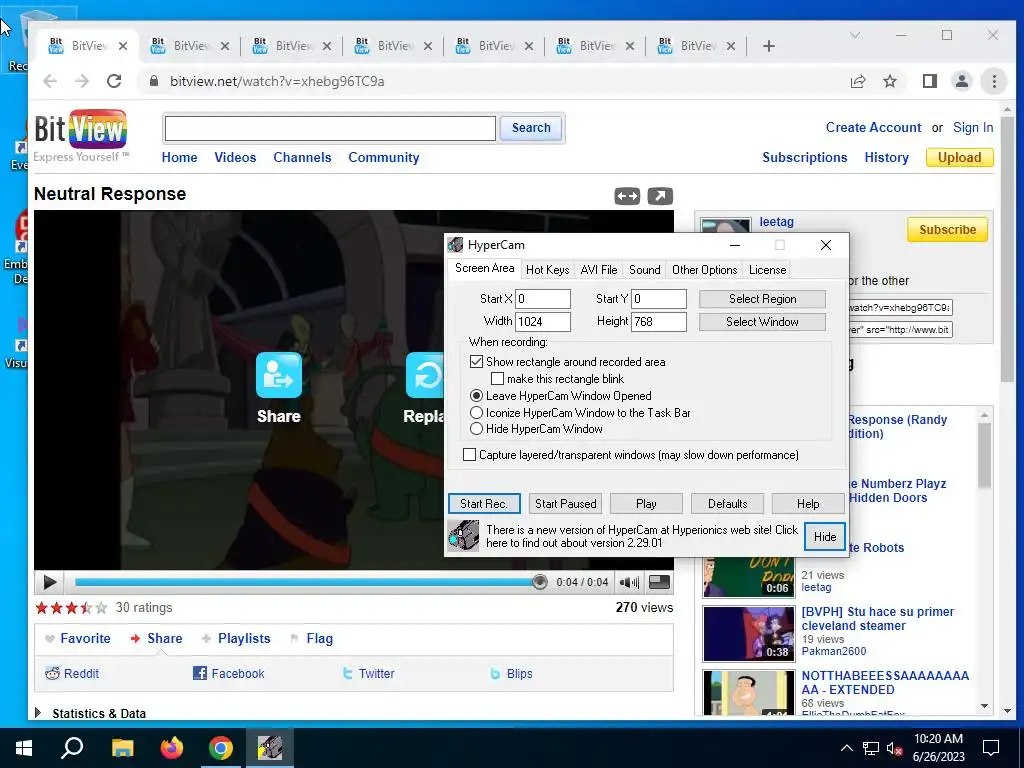Open the Other Options tab
Viewport: 1024px width, 768px height.
[704, 270]
